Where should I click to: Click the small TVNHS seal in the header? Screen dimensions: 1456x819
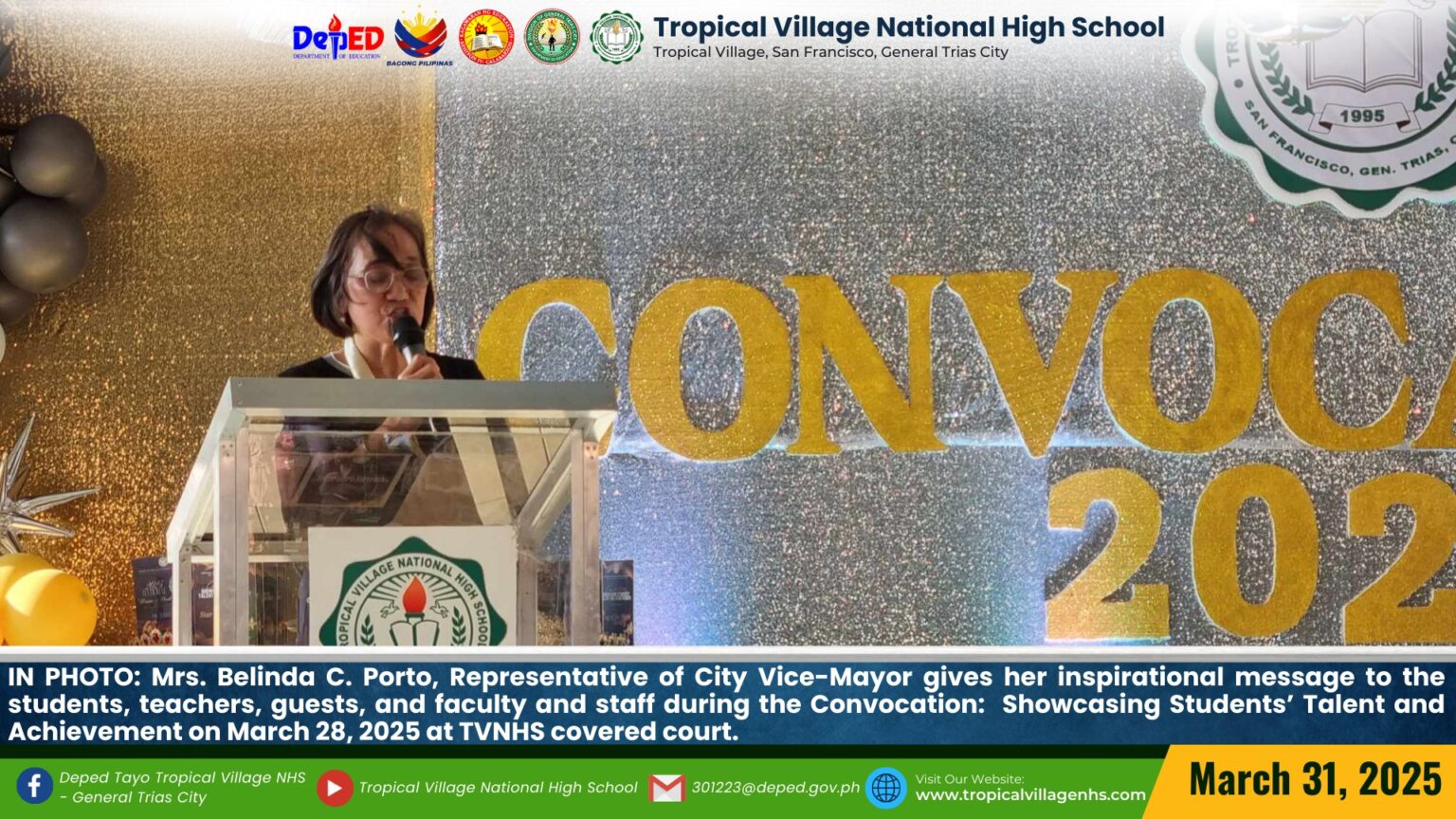[617, 38]
